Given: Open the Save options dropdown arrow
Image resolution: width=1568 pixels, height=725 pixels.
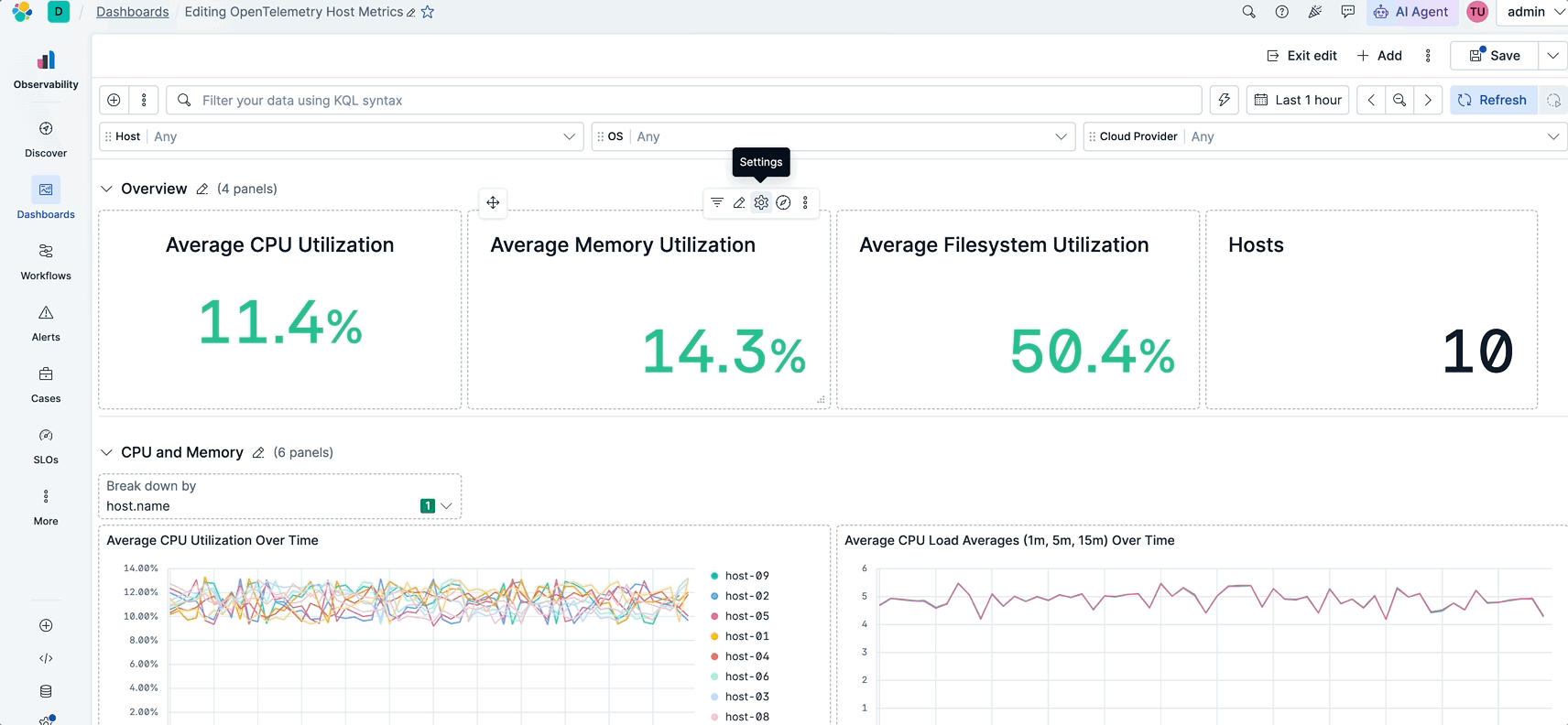Looking at the screenshot, I should (x=1552, y=56).
